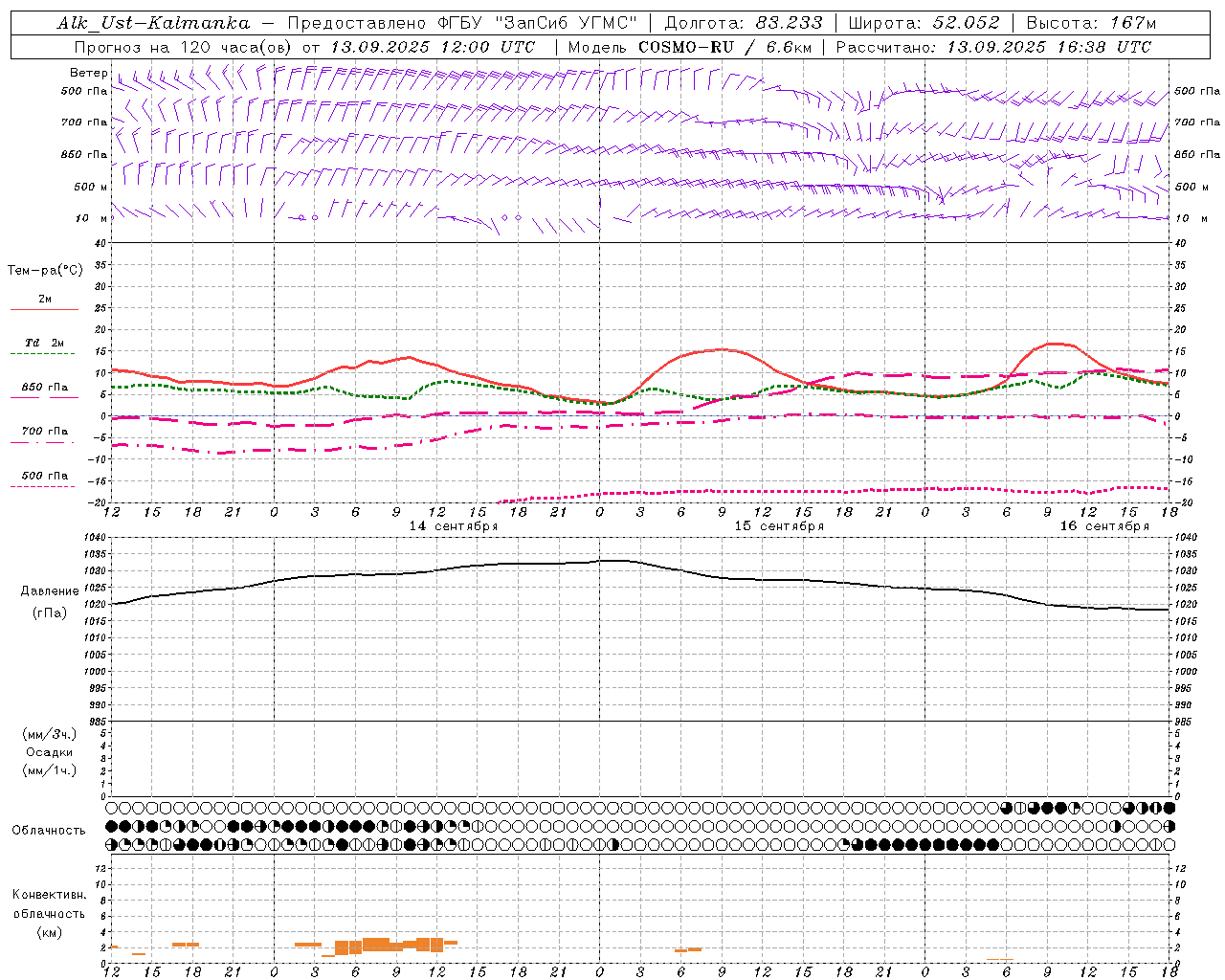Click the (мм/3ч.) precipitation unit label
1225x980 pixels.
pyautogui.click(x=50, y=734)
